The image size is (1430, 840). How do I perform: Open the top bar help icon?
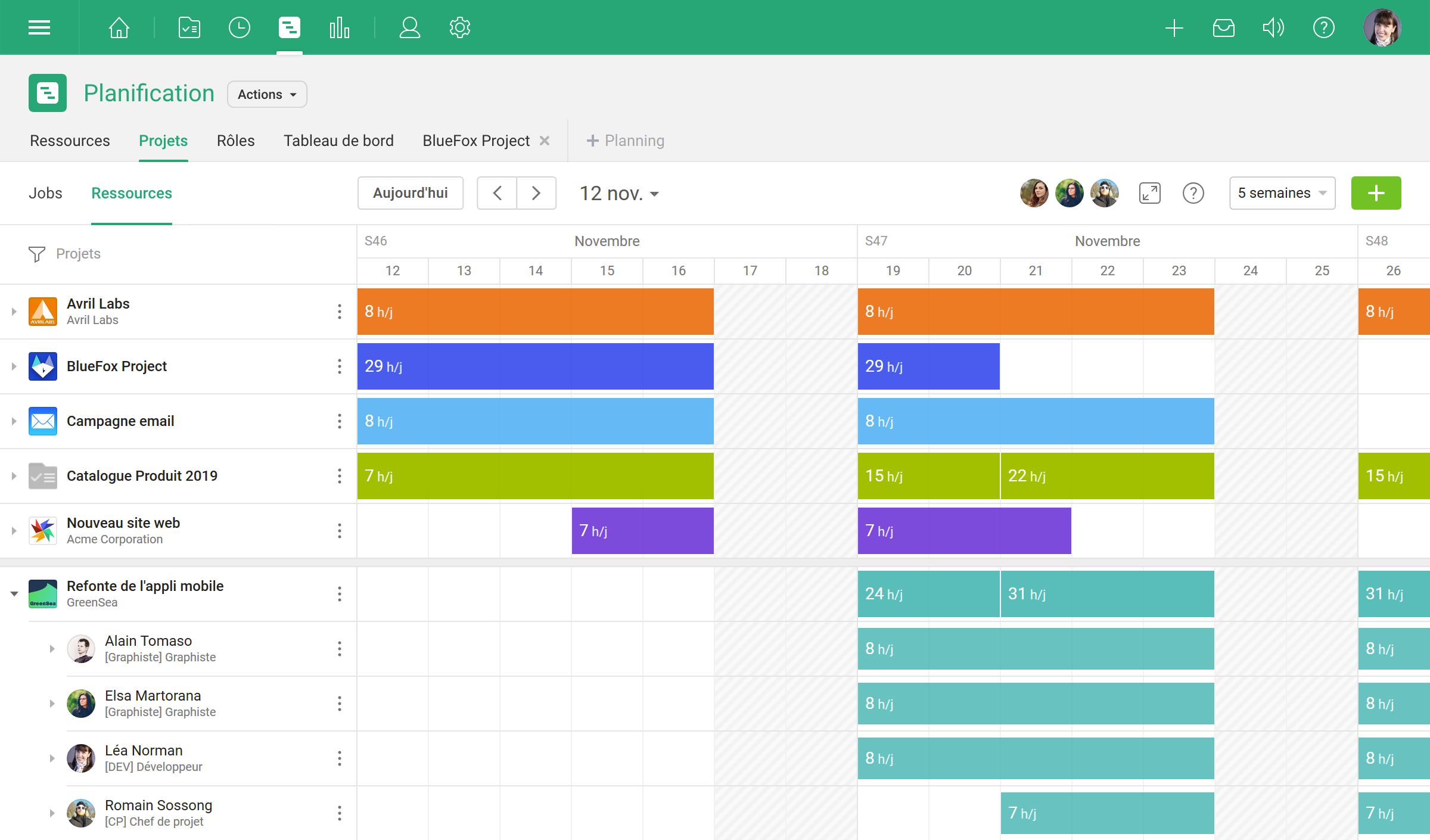1323,27
